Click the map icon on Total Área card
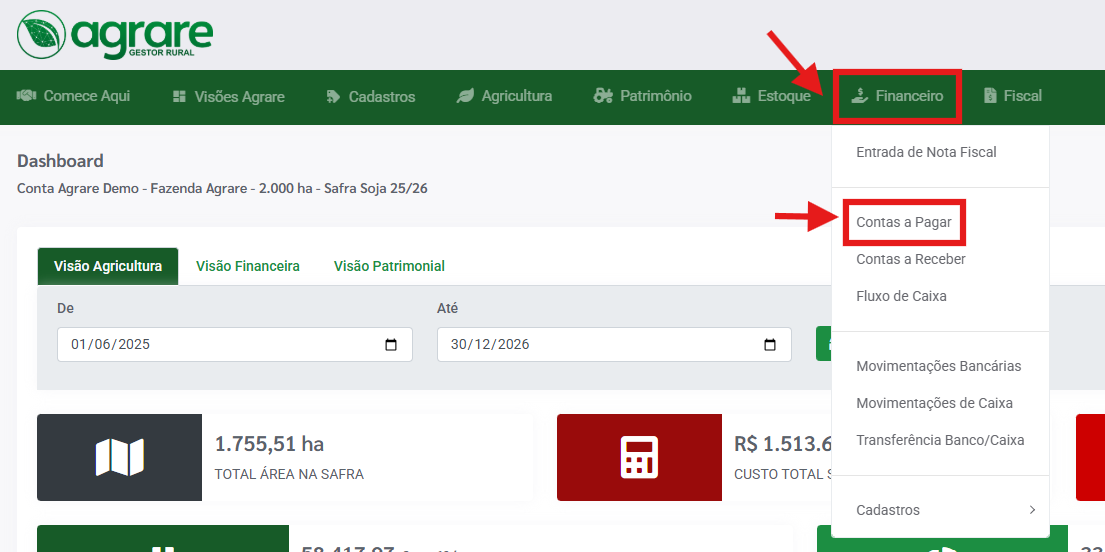 tap(119, 457)
